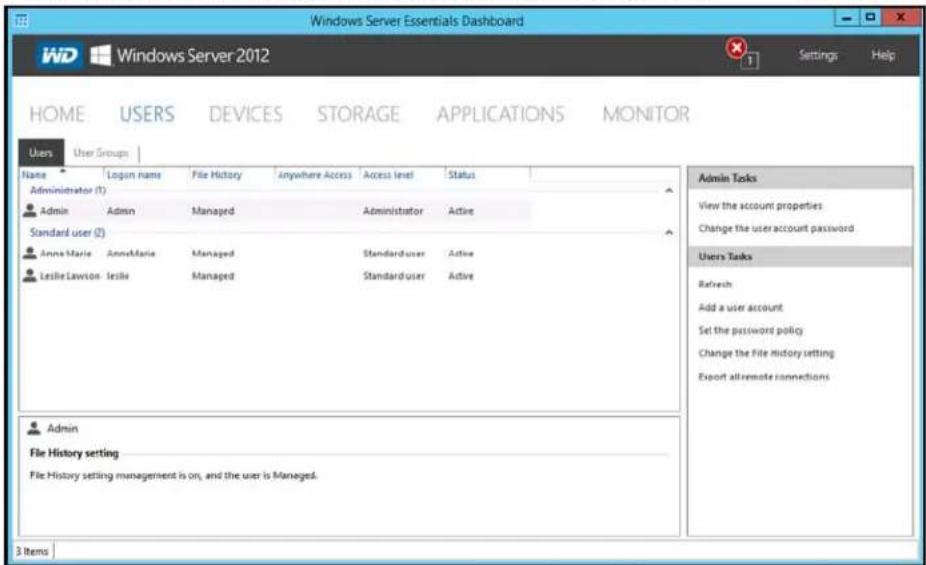Sort by Access level column
The image size is (926, 565).
(388, 175)
